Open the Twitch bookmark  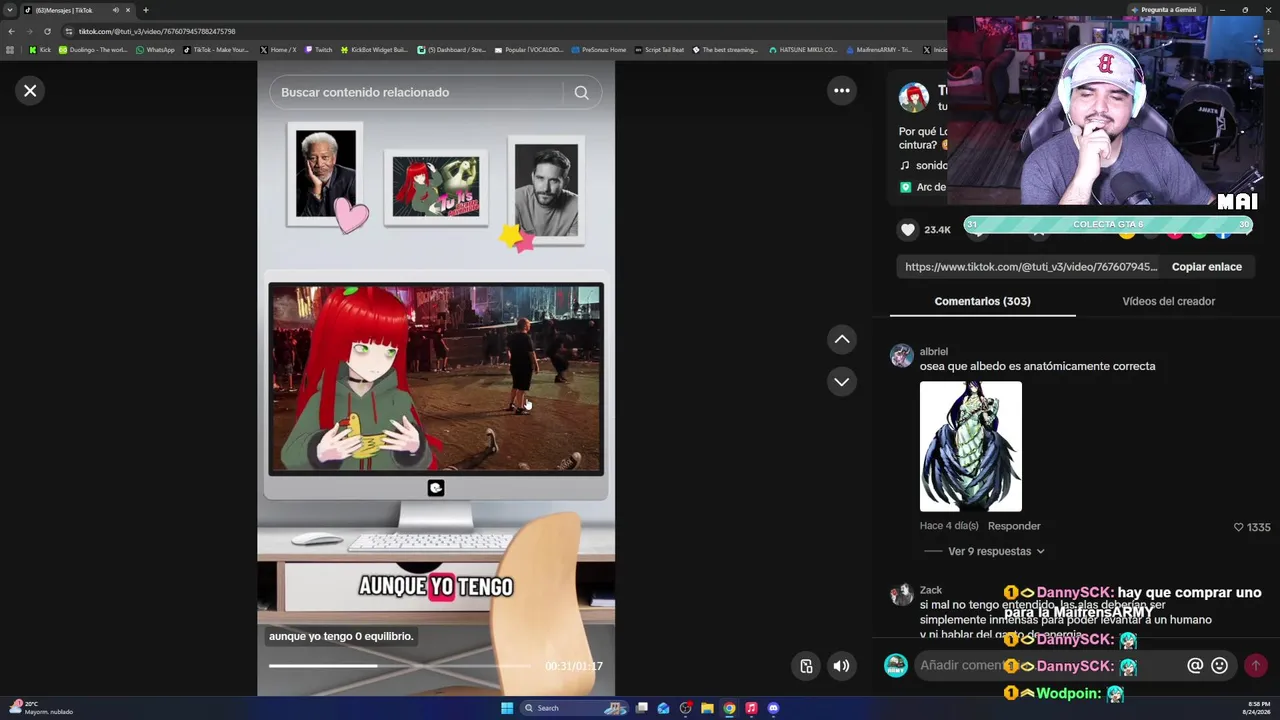[x=318, y=50]
